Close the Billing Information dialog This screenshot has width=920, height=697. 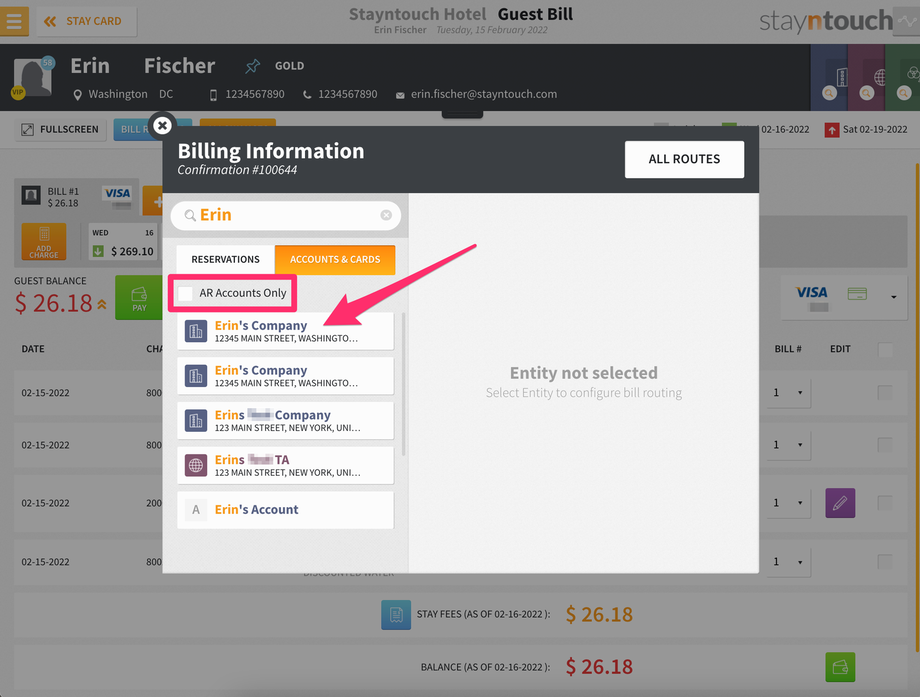click(x=163, y=125)
